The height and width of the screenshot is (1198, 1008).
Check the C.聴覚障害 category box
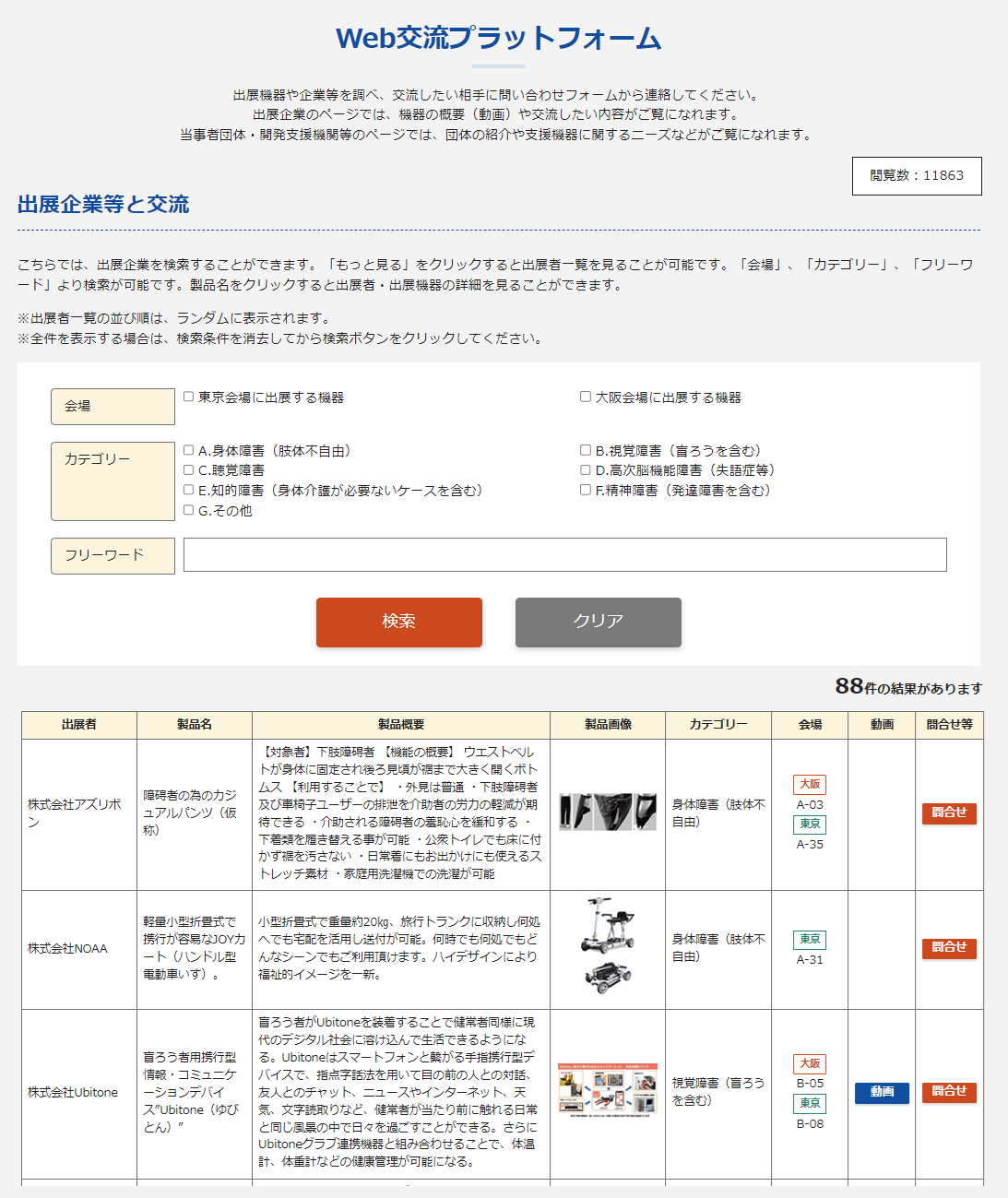click(188, 469)
